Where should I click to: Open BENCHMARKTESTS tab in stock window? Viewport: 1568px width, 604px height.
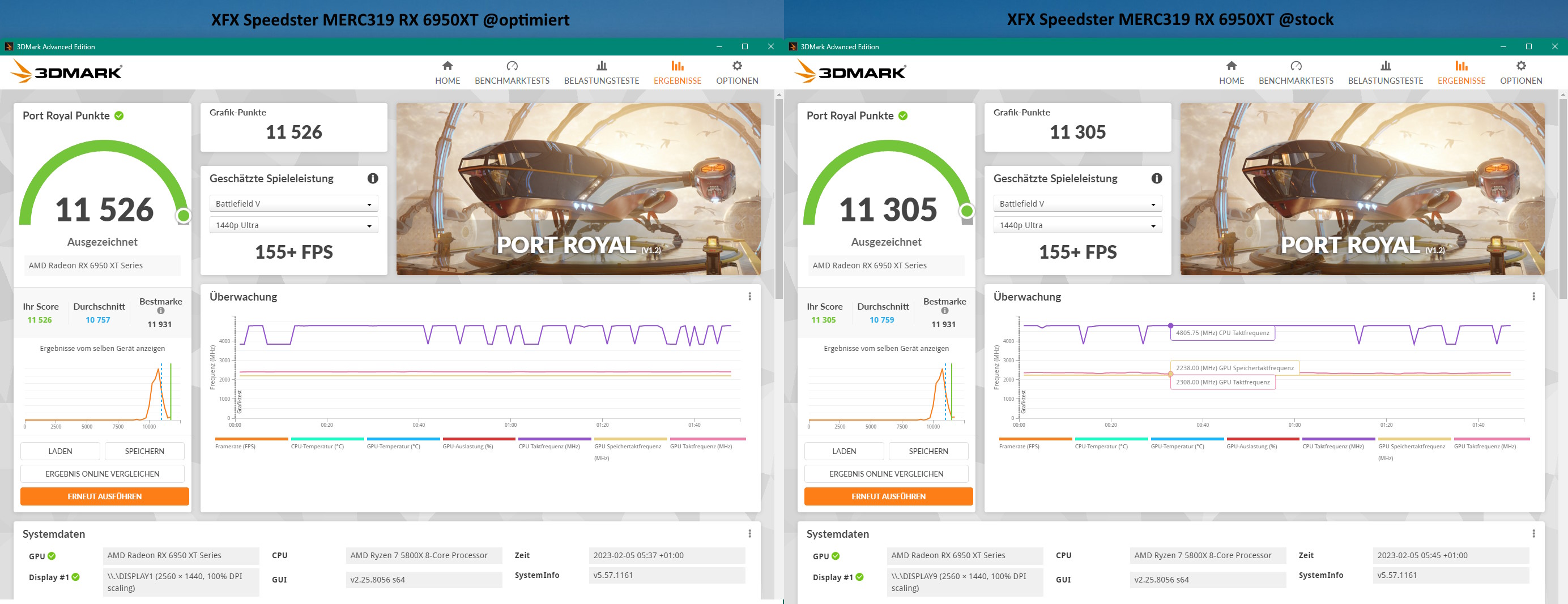point(1296,72)
